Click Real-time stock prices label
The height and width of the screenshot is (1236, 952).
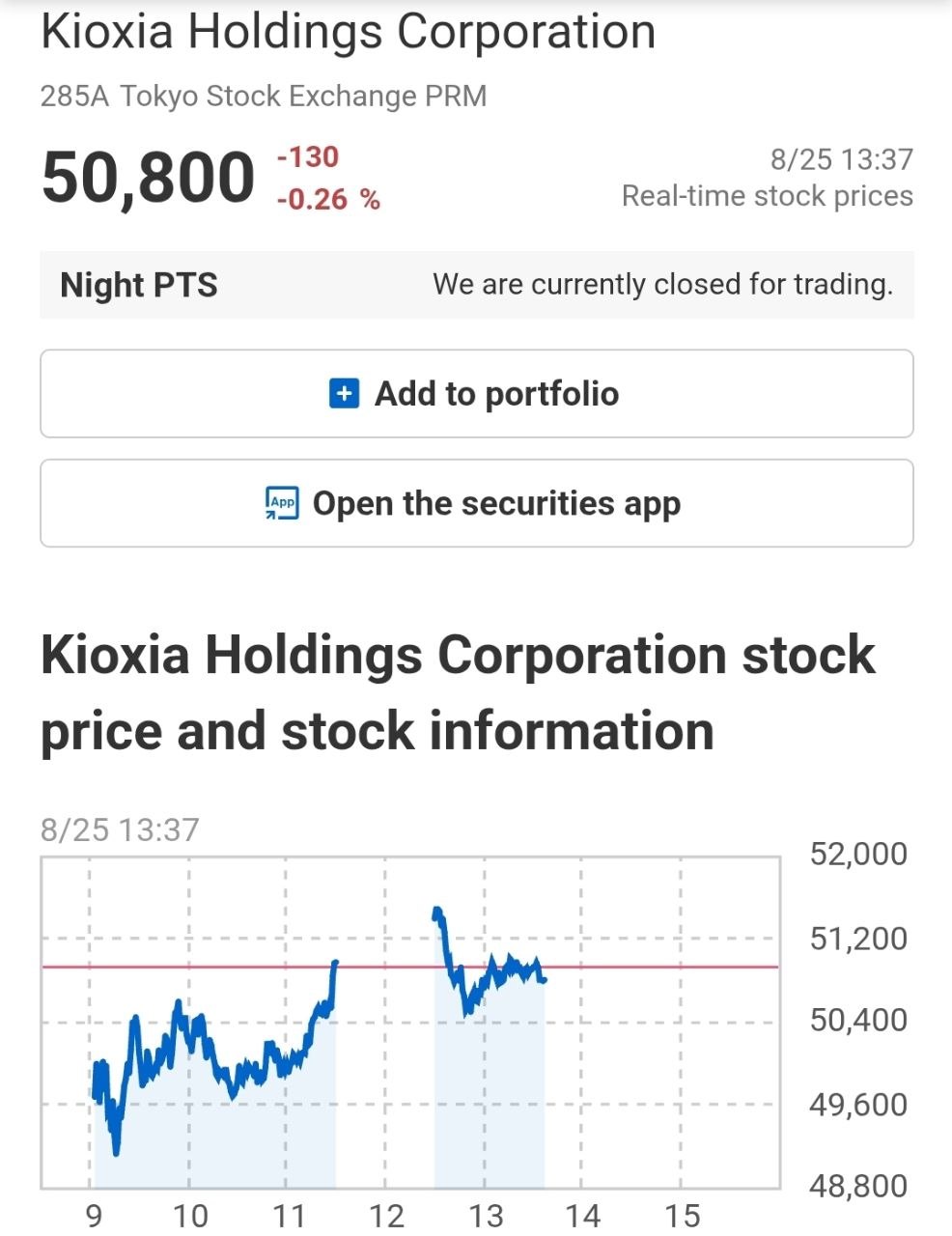click(x=768, y=196)
